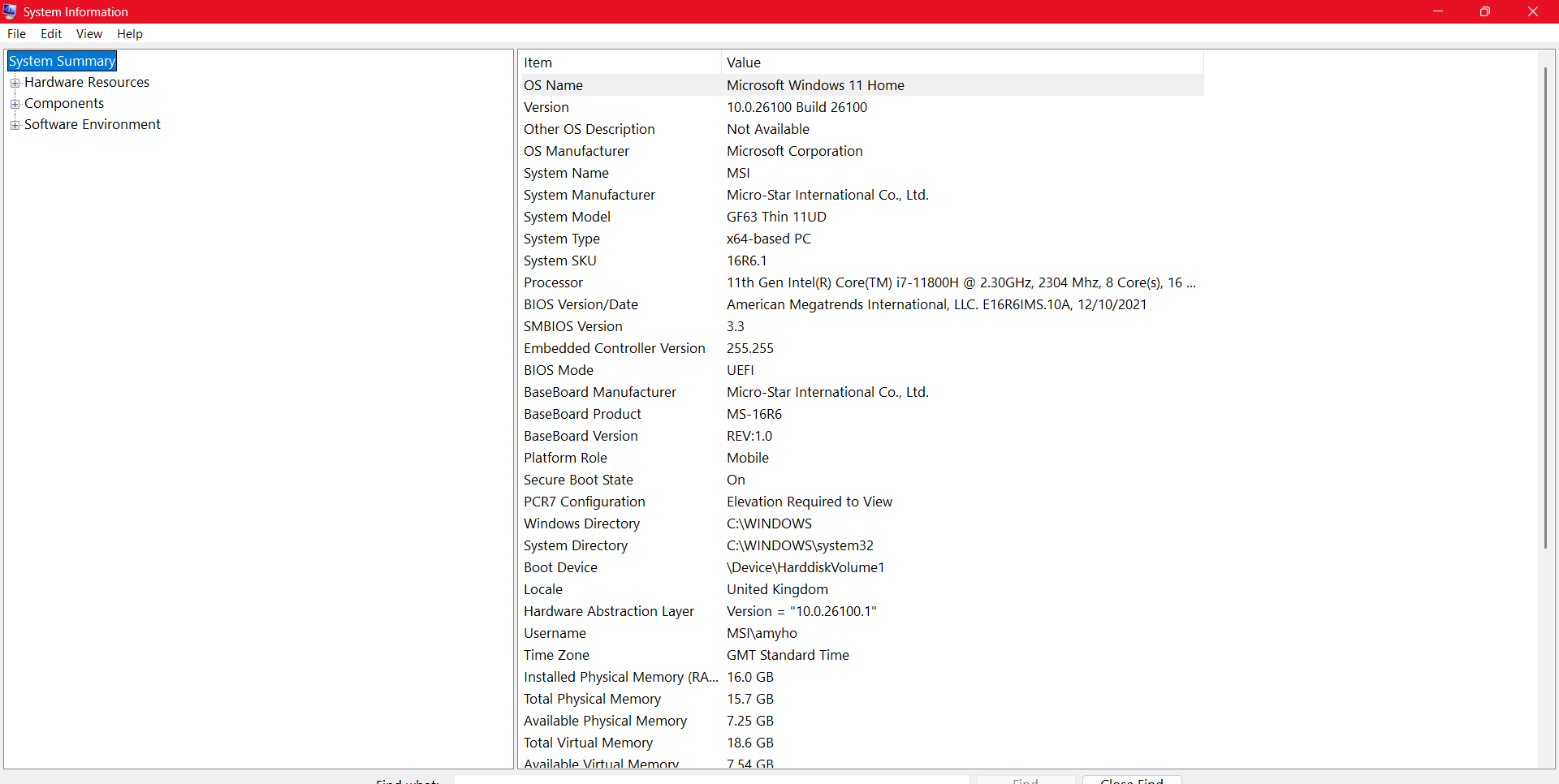Minimize the System Information window
Screen dimensions: 1559x784
coord(1438,11)
